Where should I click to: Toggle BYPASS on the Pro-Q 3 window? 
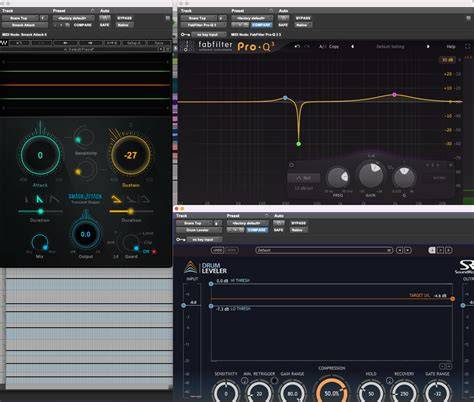click(303, 18)
